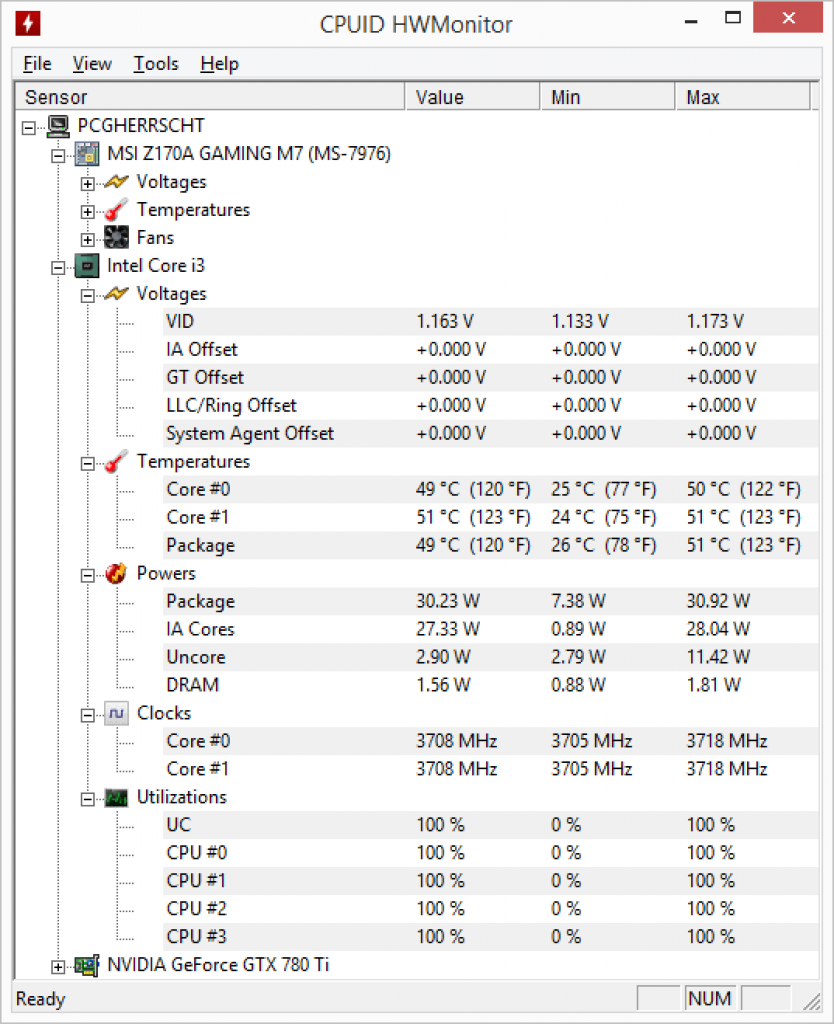Click the 0.89 W IA Cores min value
Viewport: 834px width, 1024px height.
[x=579, y=630]
